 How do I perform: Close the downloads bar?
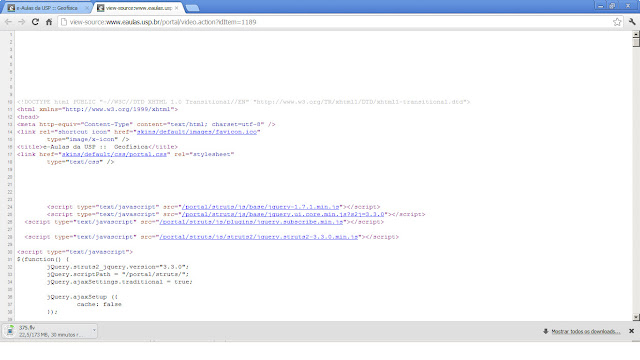(631, 331)
